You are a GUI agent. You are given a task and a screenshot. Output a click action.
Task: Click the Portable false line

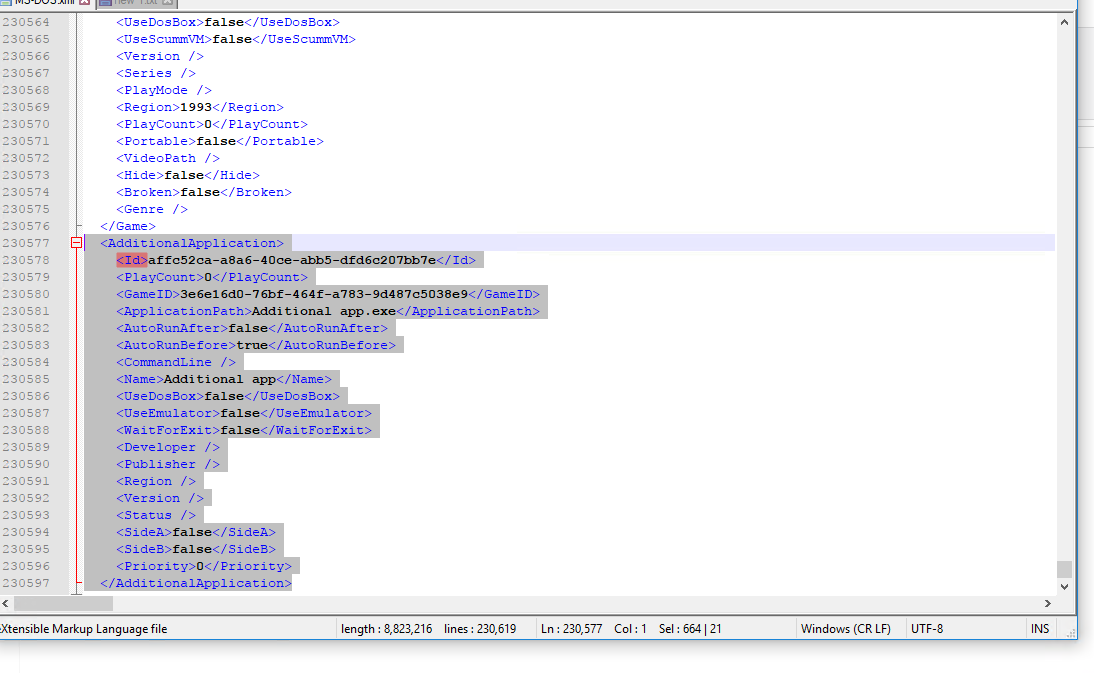click(220, 141)
